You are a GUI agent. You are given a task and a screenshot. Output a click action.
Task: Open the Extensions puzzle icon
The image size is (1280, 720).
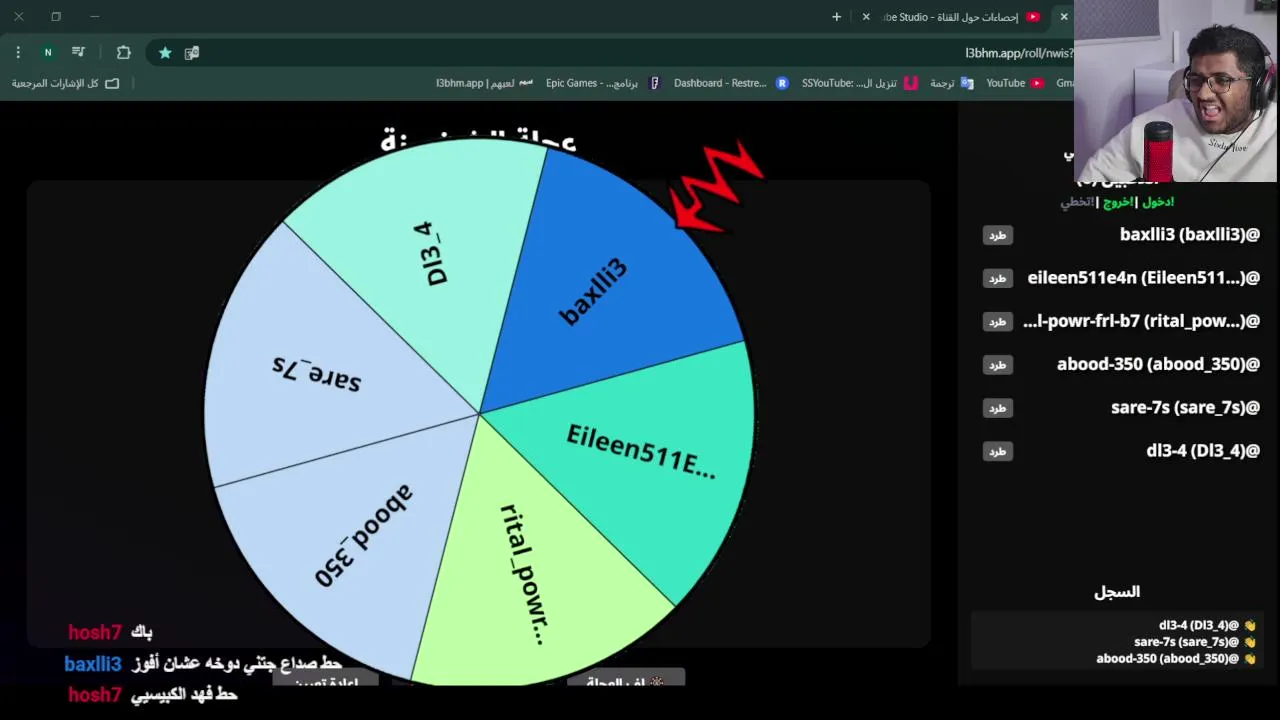click(x=123, y=52)
